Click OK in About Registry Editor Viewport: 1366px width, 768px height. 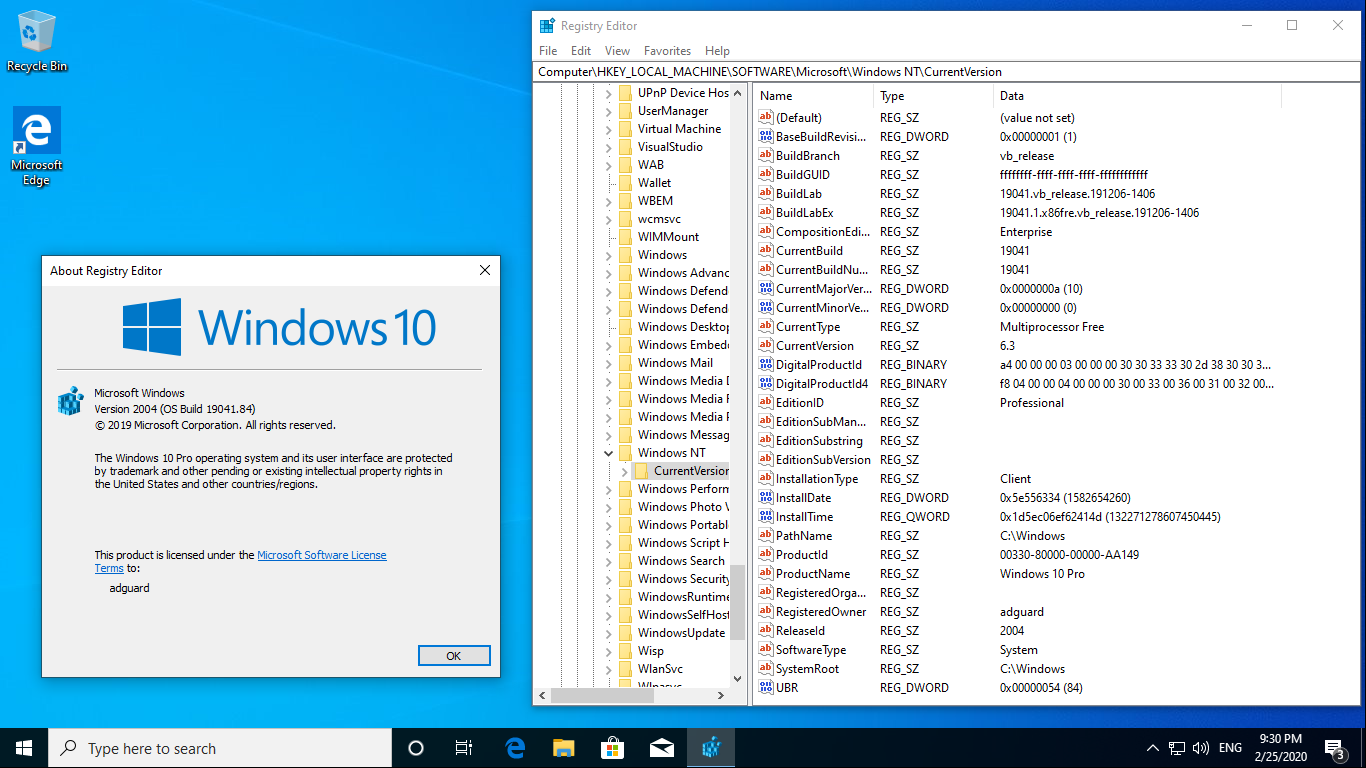pos(454,656)
